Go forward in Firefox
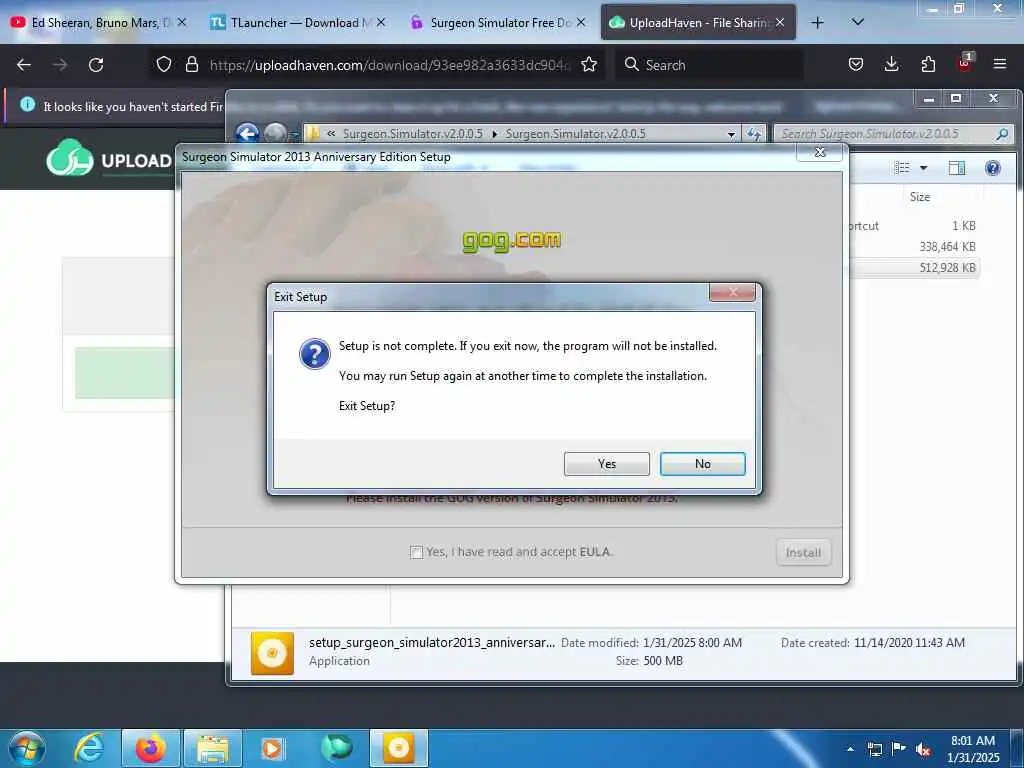1024x768 pixels. pos(59,65)
